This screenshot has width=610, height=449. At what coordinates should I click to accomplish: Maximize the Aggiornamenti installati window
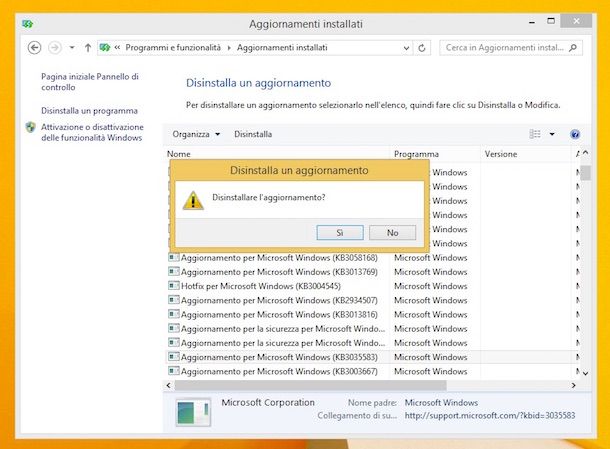551,21
